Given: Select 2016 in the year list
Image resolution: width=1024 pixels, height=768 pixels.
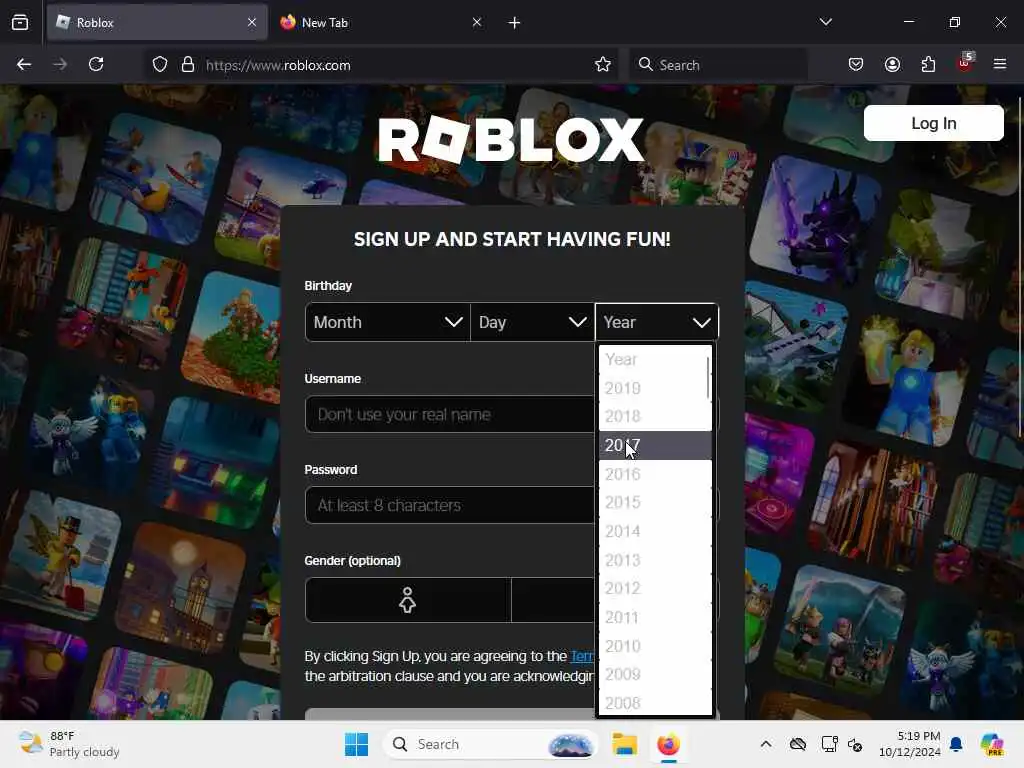Looking at the screenshot, I should click(x=655, y=474).
